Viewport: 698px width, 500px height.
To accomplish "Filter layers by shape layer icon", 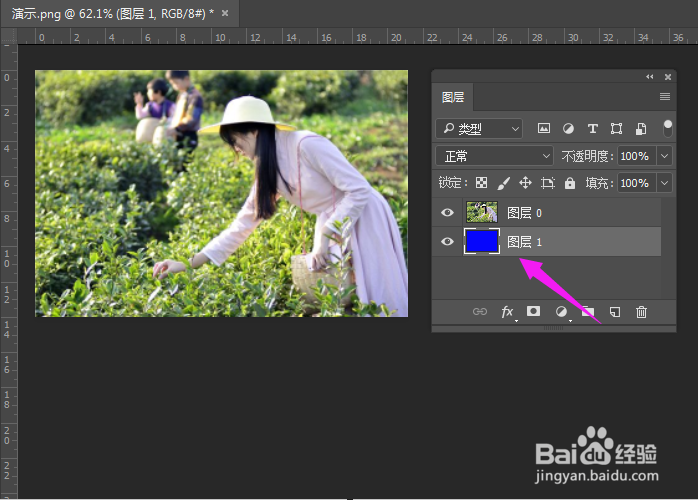I will tap(617, 129).
